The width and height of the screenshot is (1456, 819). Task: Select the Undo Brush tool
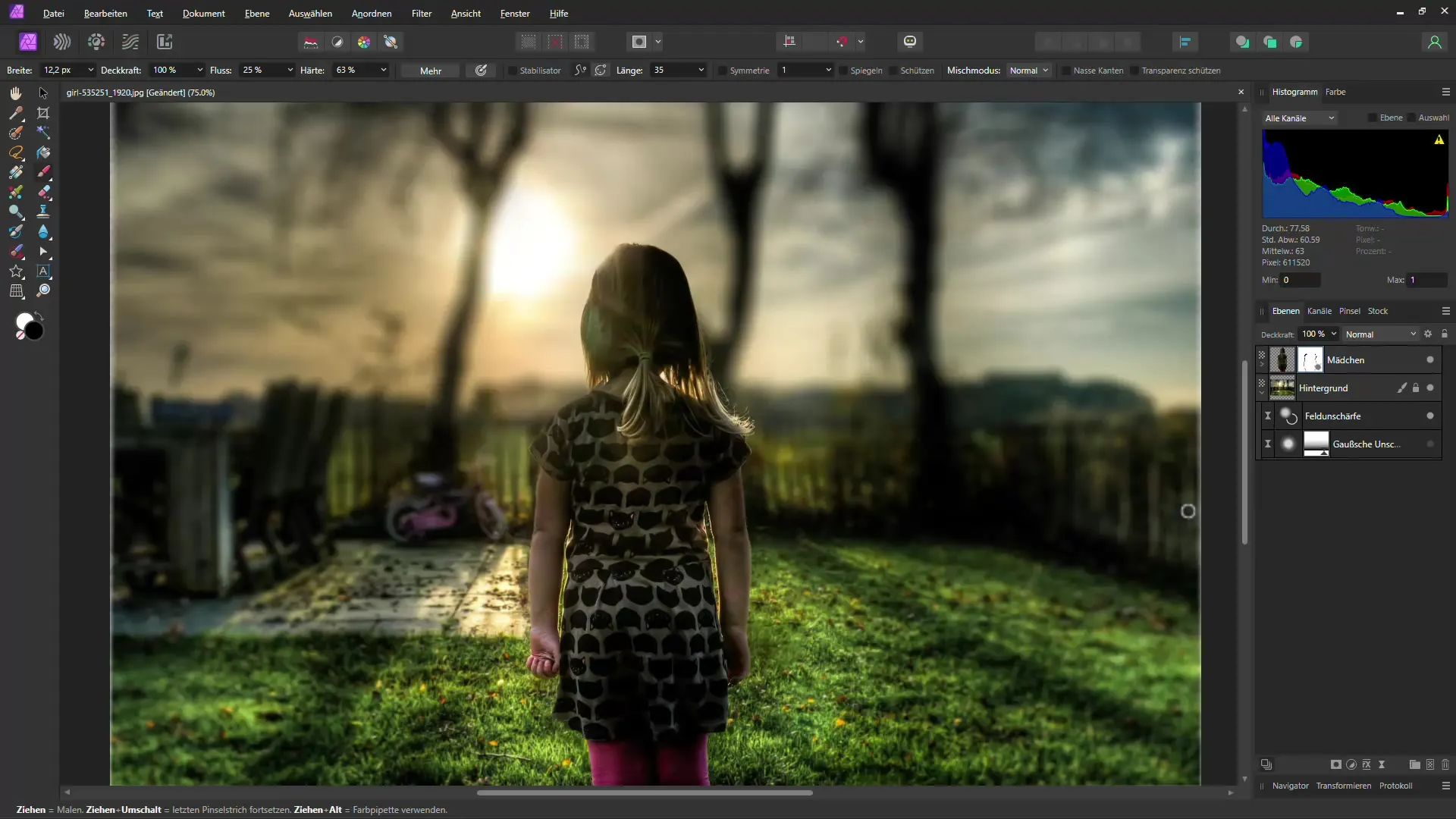coord(16,231)
